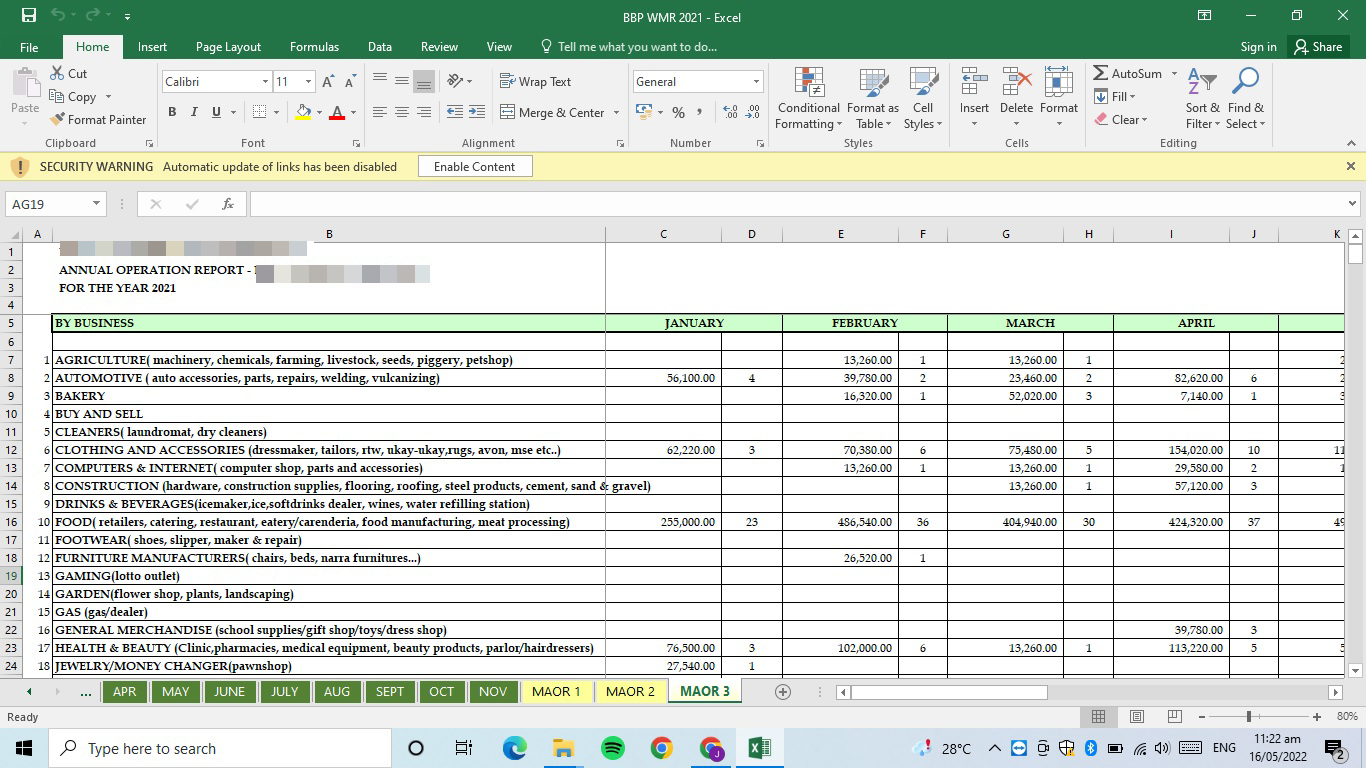Screen dimensions: 1366x768
Task: Align text right icon
Action: (424, 112)
